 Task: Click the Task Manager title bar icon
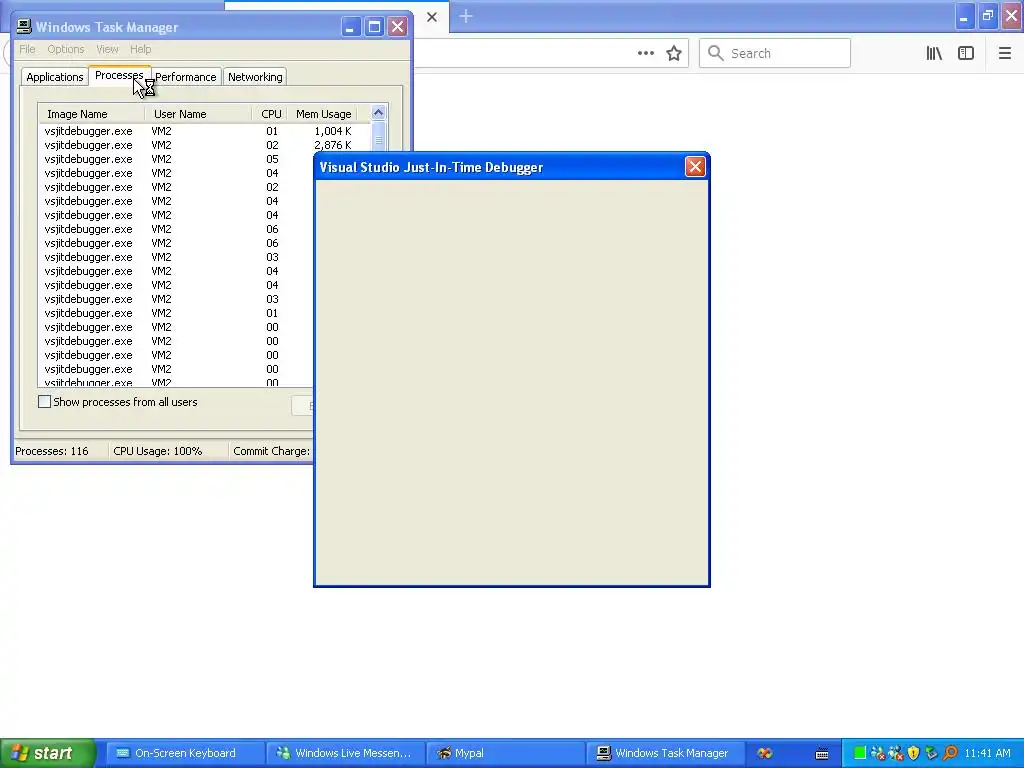tap(24, 27)
